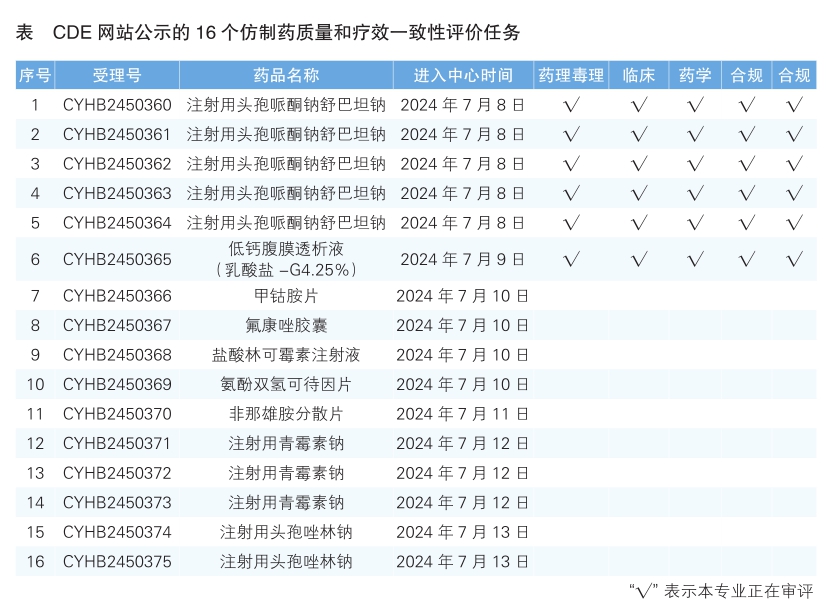Screen dimensions: 826x612
Task: Click the date 2024 年 7 月 11 日
Action: click(463, 414)
